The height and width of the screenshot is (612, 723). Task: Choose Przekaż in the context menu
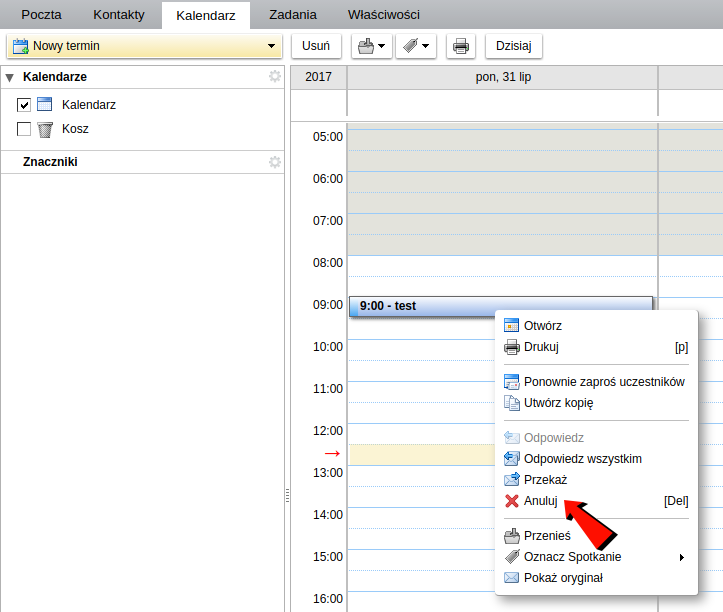545,480
